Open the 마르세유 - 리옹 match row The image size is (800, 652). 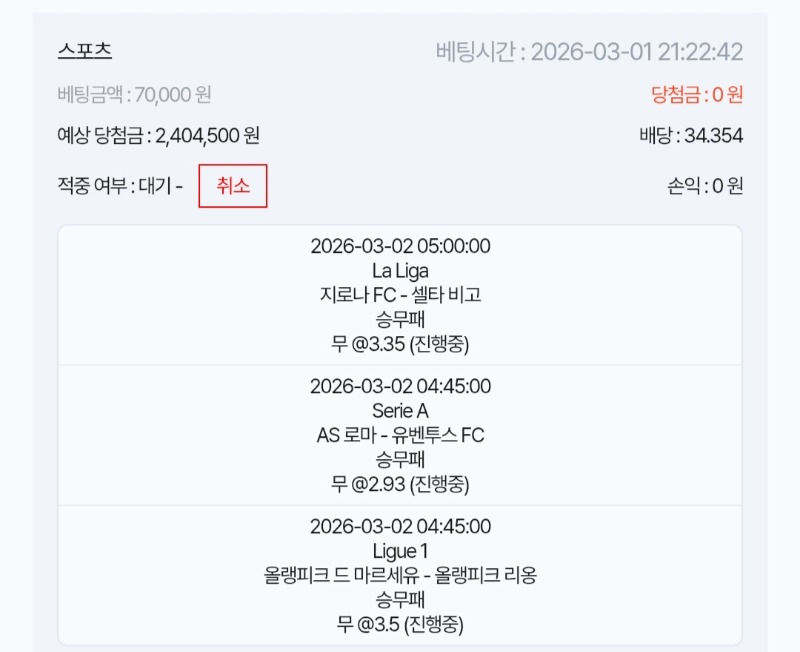tap(400, 576)
